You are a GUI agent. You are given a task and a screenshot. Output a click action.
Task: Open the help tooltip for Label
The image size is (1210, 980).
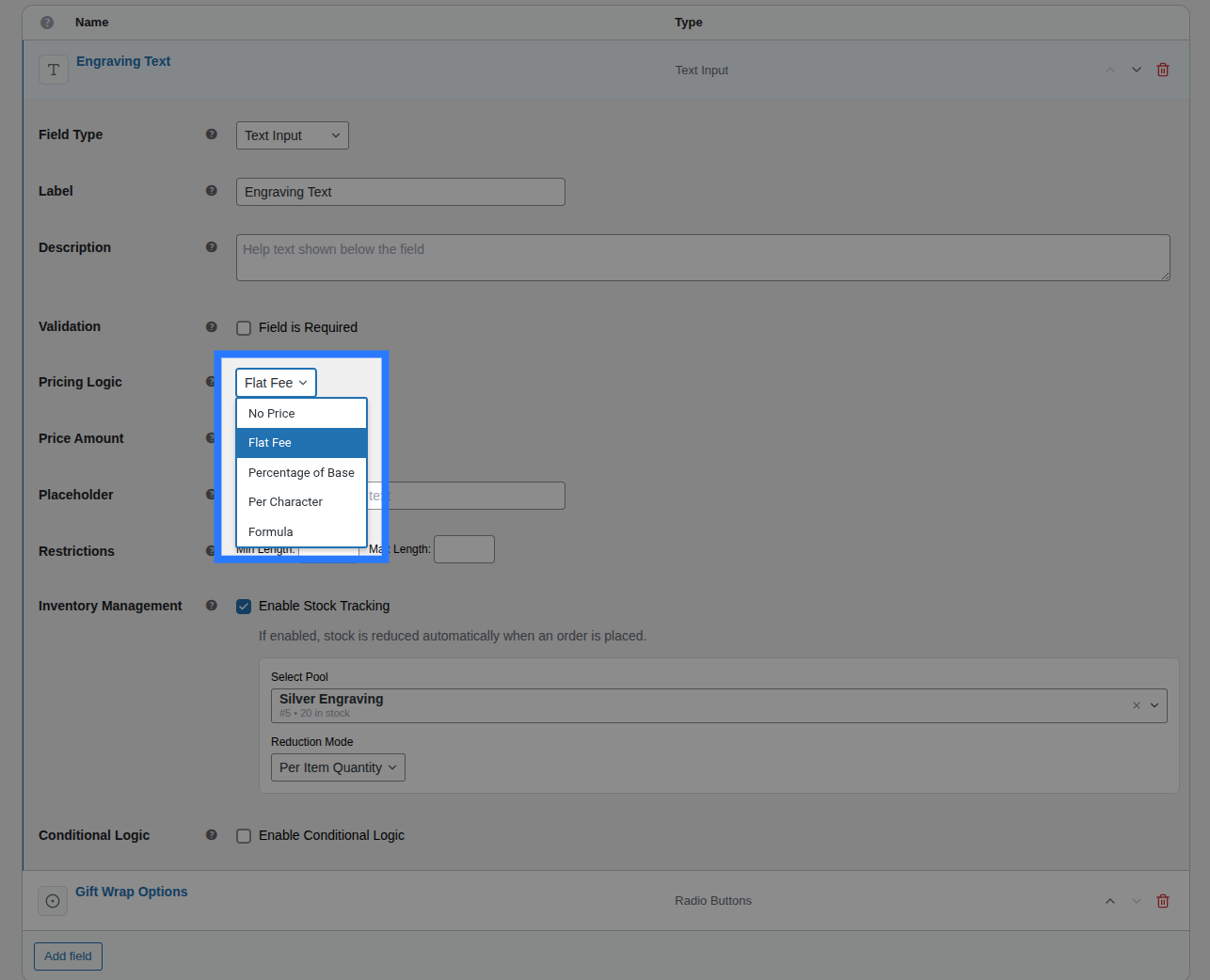click(212, 191)
